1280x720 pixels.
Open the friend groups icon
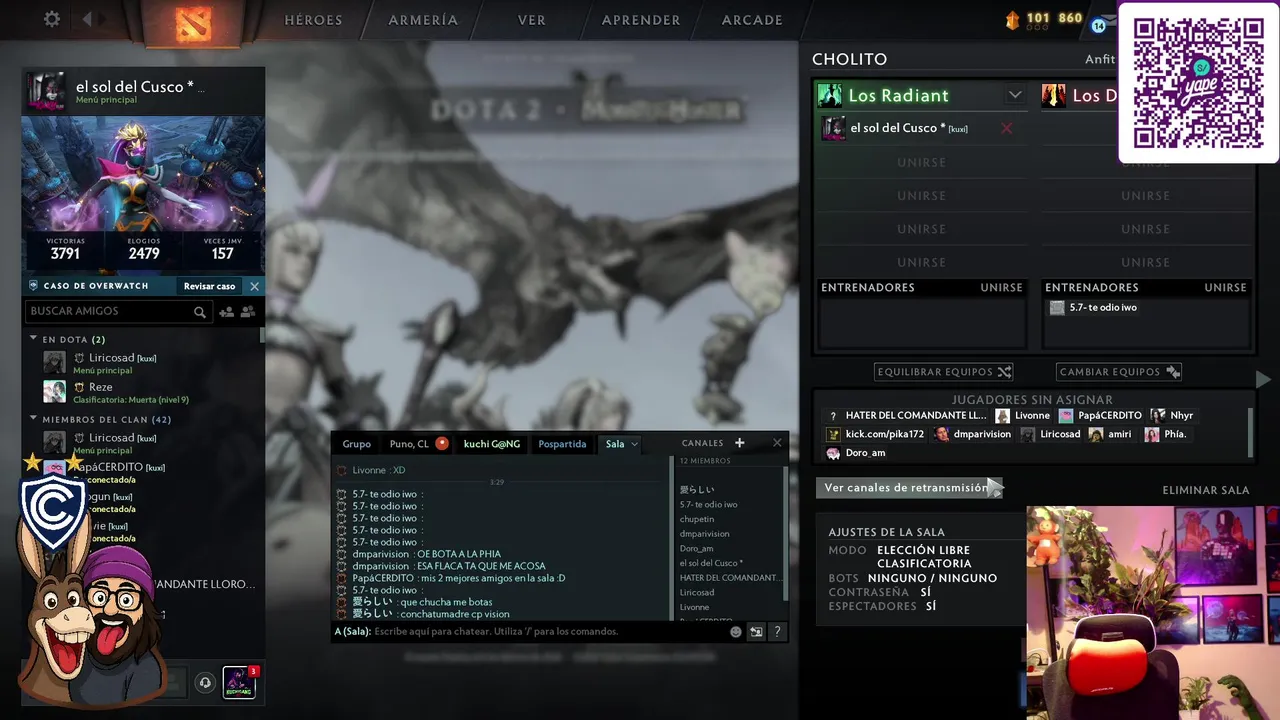pos(248,312)
